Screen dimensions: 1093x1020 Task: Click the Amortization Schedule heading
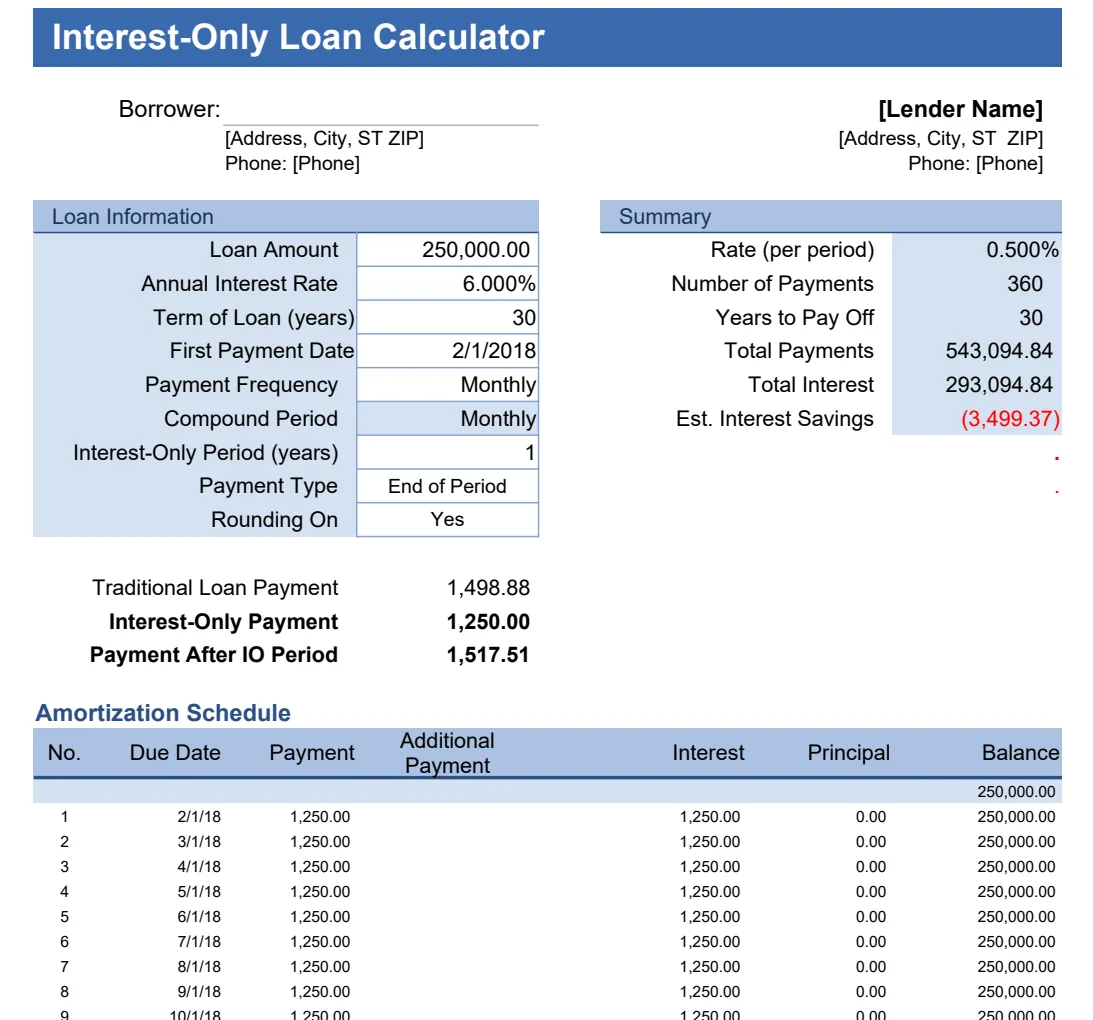tap(163, 713)
